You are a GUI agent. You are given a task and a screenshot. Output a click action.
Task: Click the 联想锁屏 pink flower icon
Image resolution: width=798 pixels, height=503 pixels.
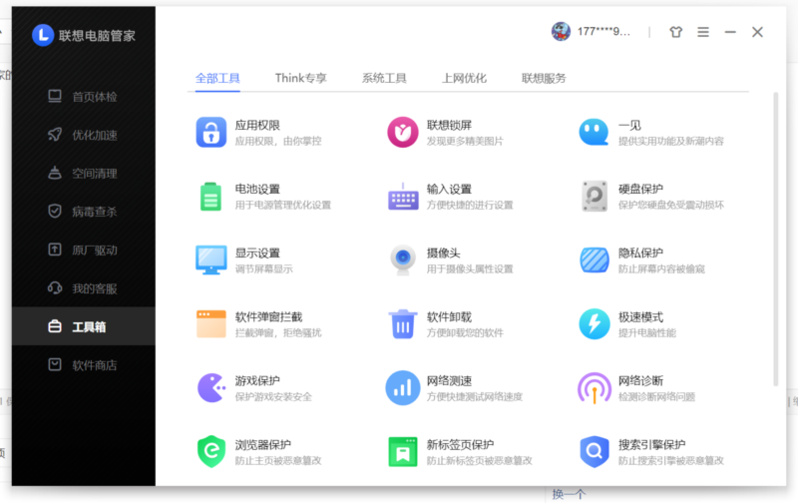(x=403, y=132)
